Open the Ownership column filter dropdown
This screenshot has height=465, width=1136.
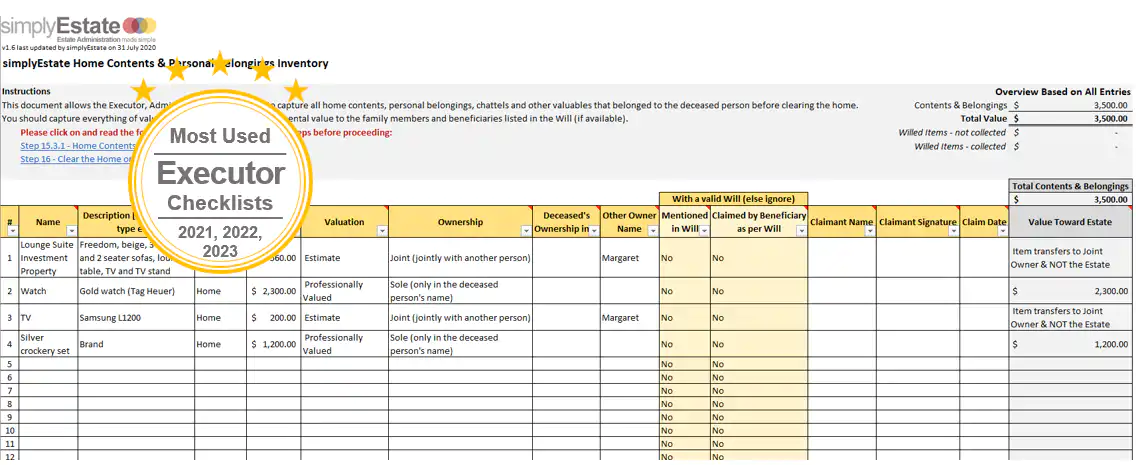click(526, 231)
